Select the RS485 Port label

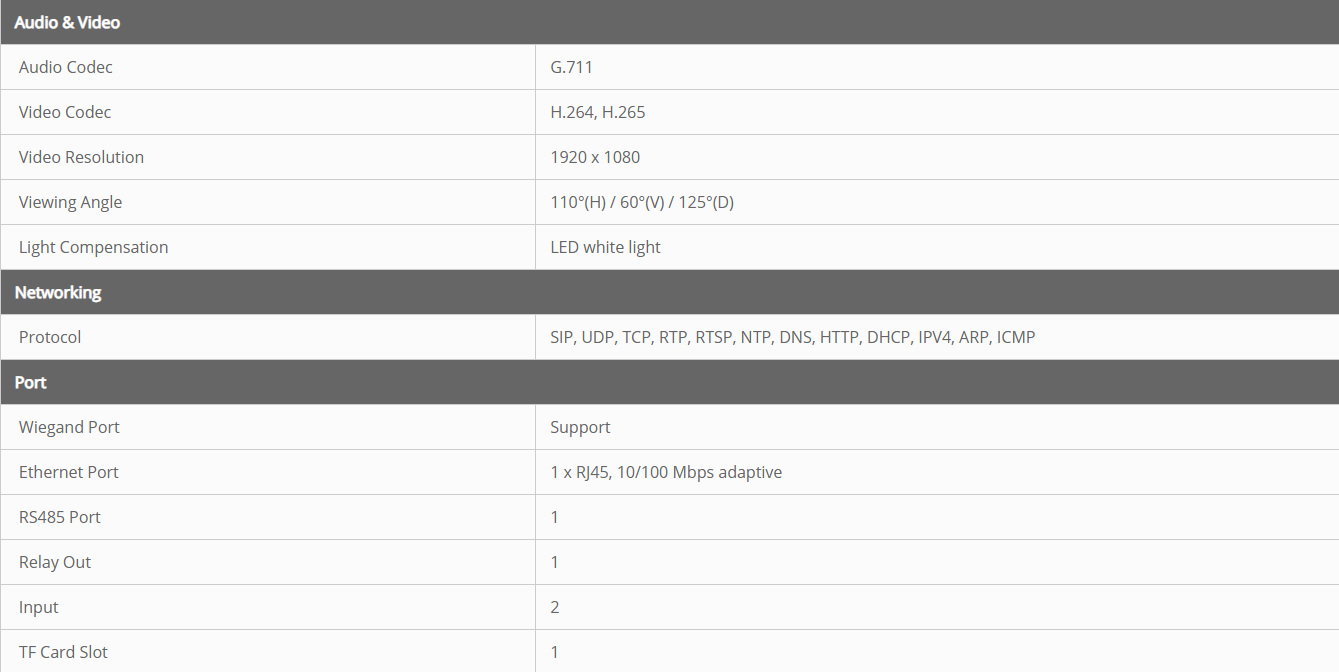click(60, 517)
